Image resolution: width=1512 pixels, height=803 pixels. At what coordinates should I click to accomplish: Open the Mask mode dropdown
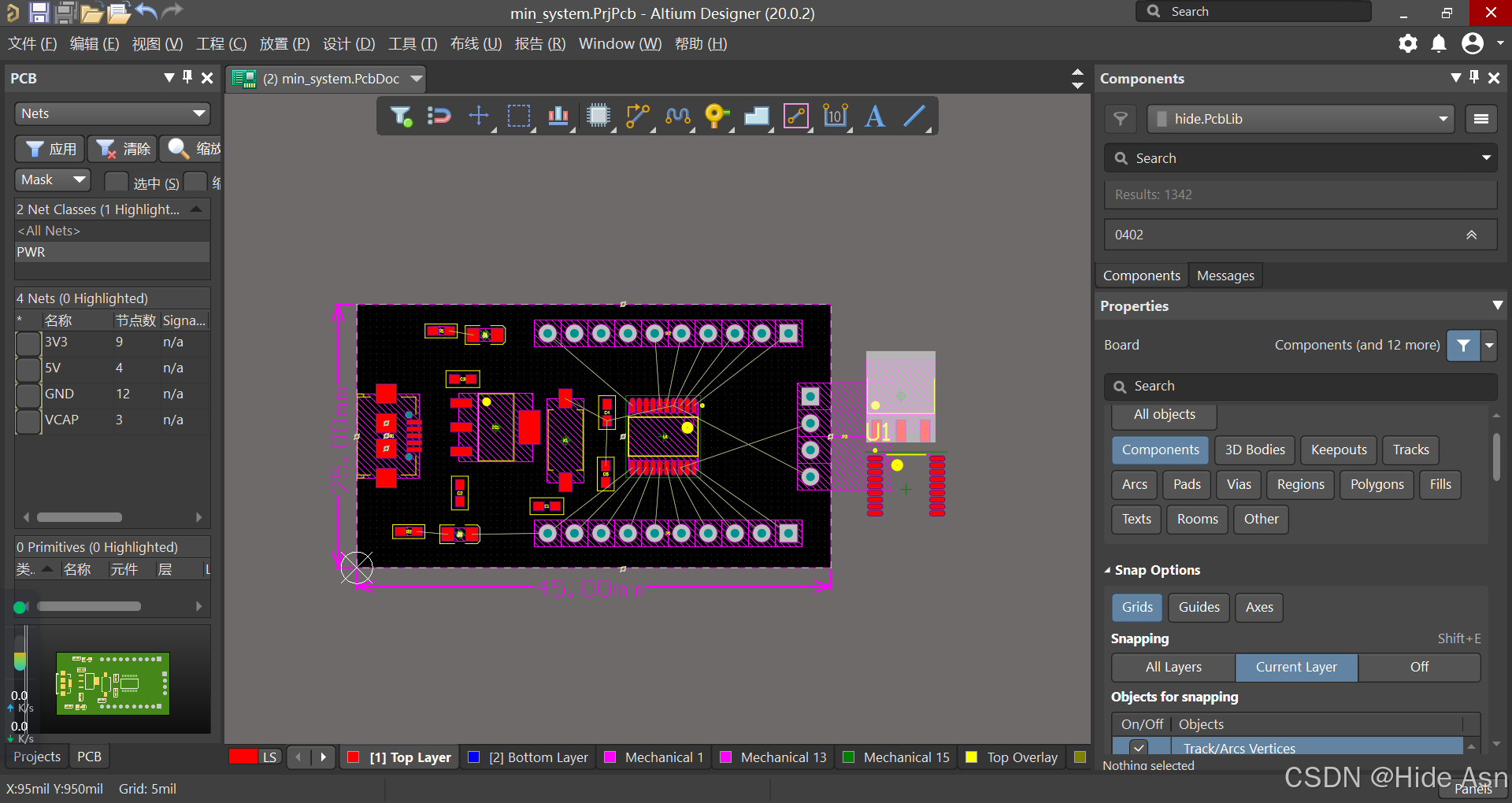53,179
